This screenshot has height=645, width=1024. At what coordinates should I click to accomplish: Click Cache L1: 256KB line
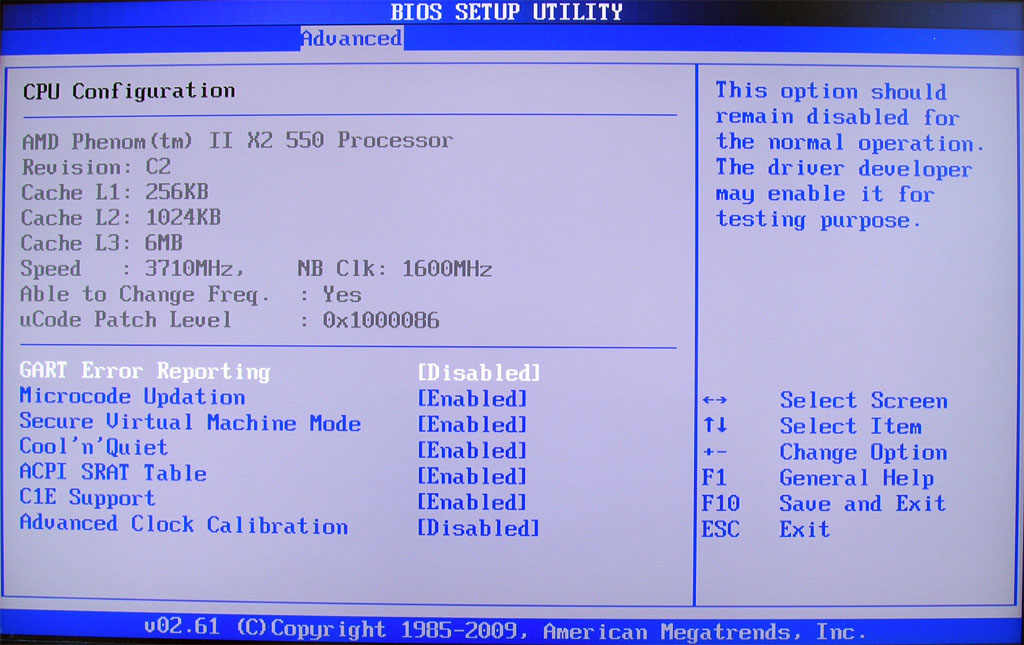[115, 193]
